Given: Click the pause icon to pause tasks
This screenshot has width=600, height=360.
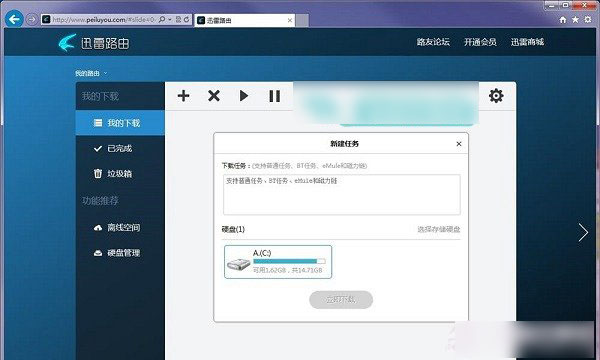Looking at the screenshot, I should pyautogui.click(x=274, y=96).
